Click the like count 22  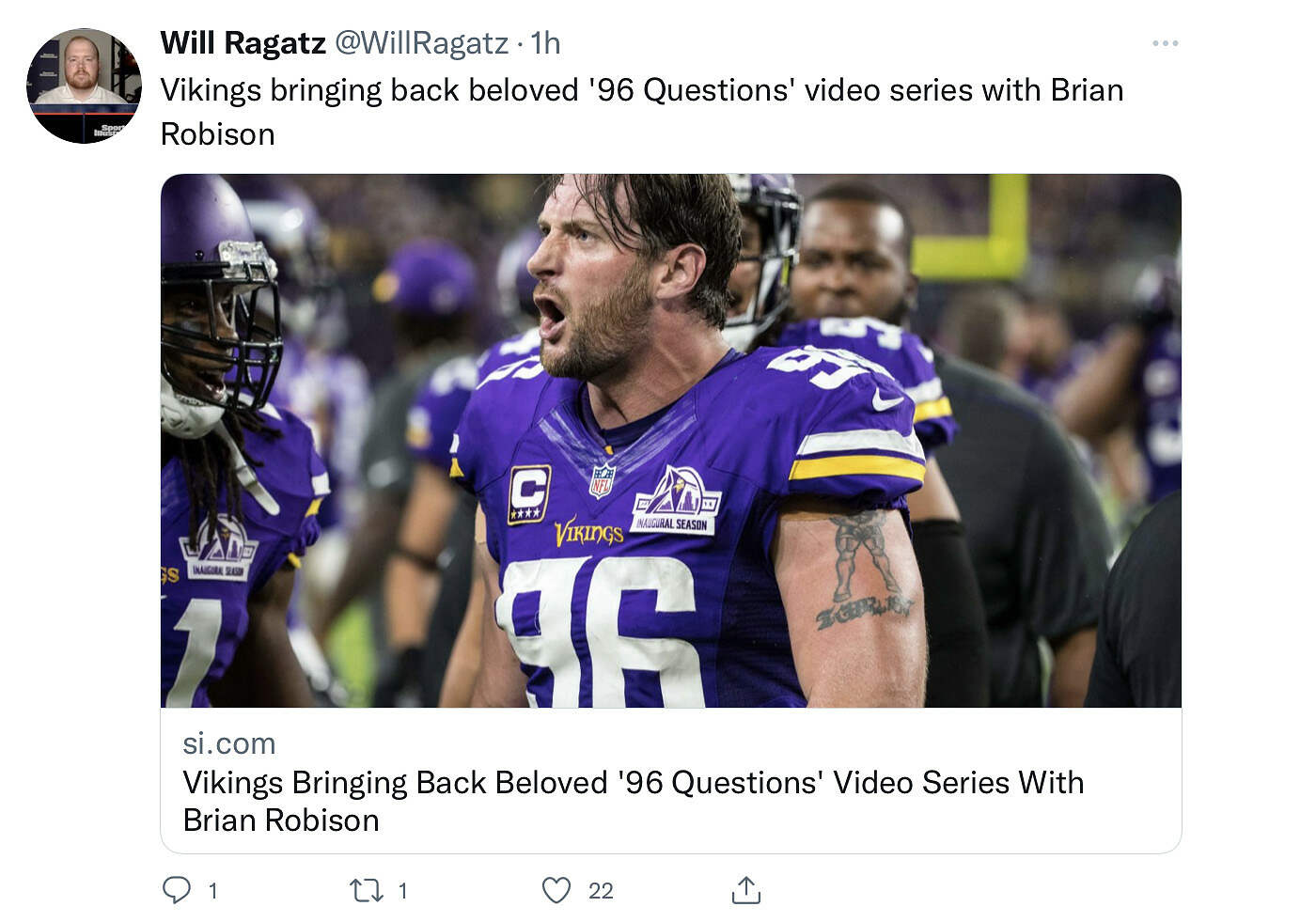601,891
